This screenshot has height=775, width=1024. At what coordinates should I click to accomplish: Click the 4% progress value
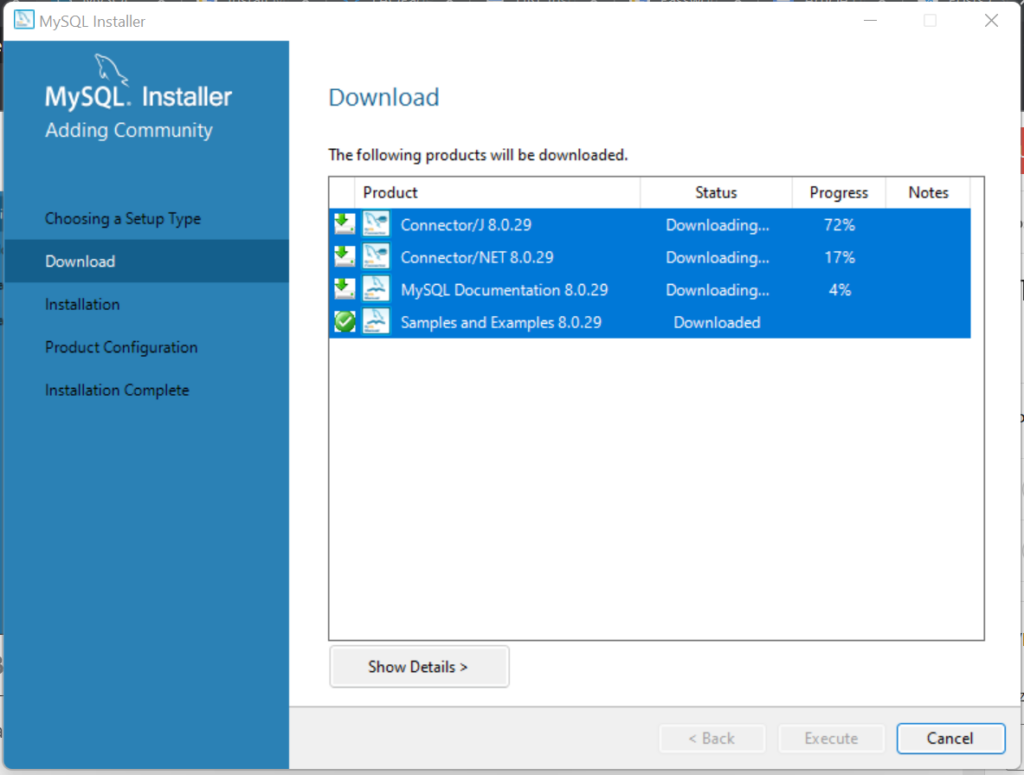coord(840,290)
